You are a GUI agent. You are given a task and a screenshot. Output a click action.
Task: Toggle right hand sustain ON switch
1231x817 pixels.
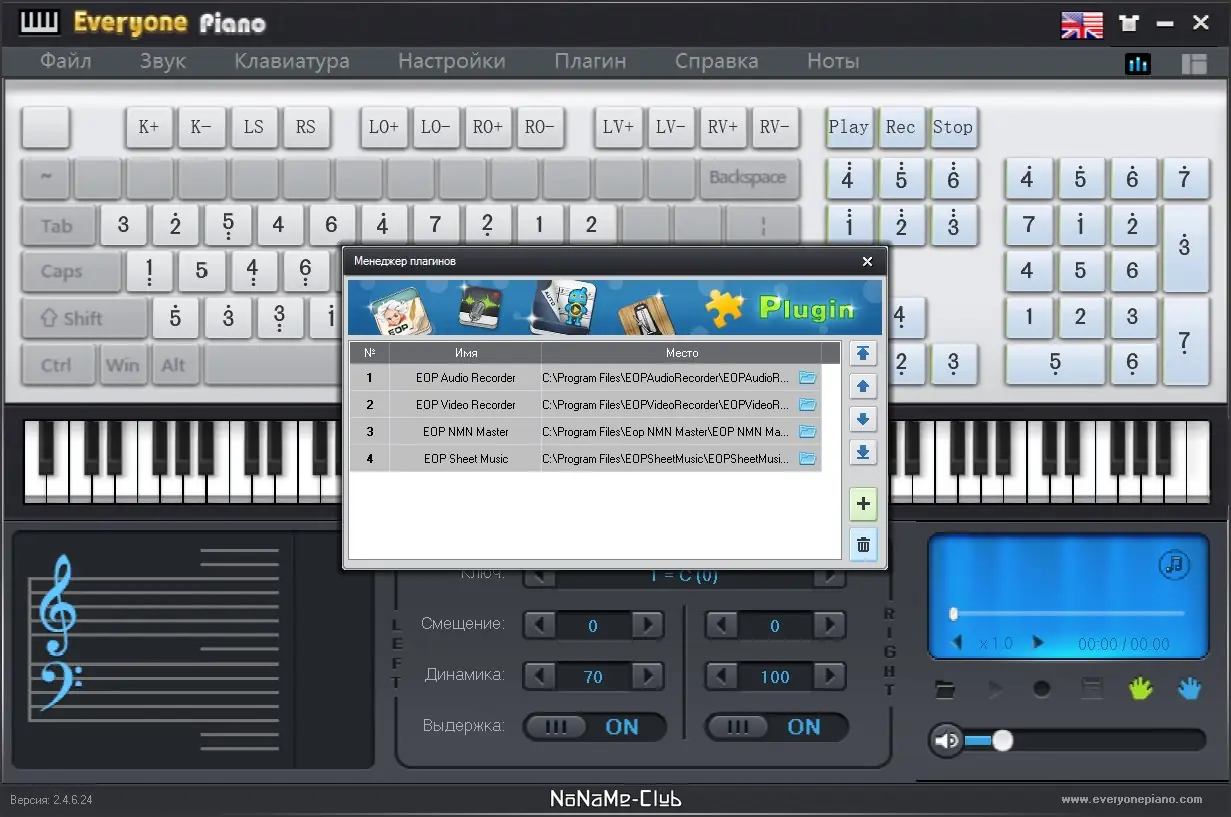click(x=776, y=727)
